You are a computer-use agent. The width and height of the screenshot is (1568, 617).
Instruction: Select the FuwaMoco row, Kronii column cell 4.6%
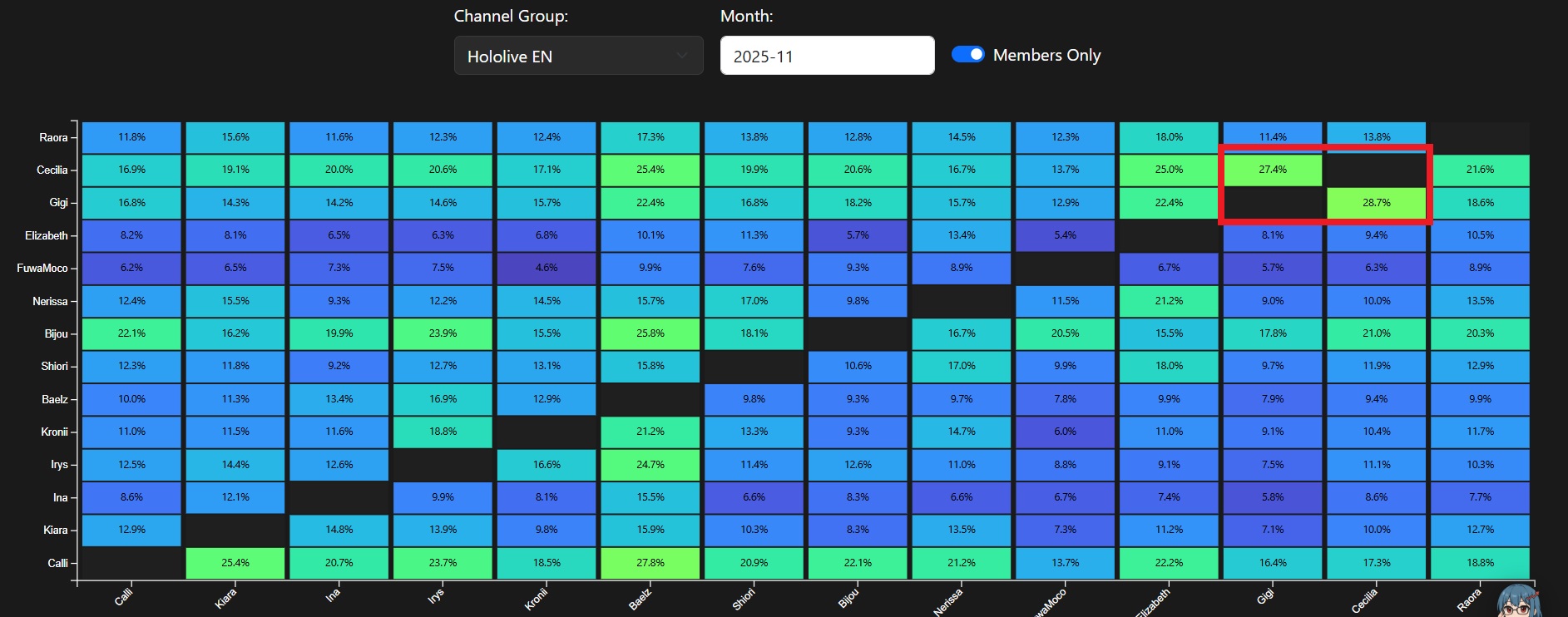tap(547, 268)
